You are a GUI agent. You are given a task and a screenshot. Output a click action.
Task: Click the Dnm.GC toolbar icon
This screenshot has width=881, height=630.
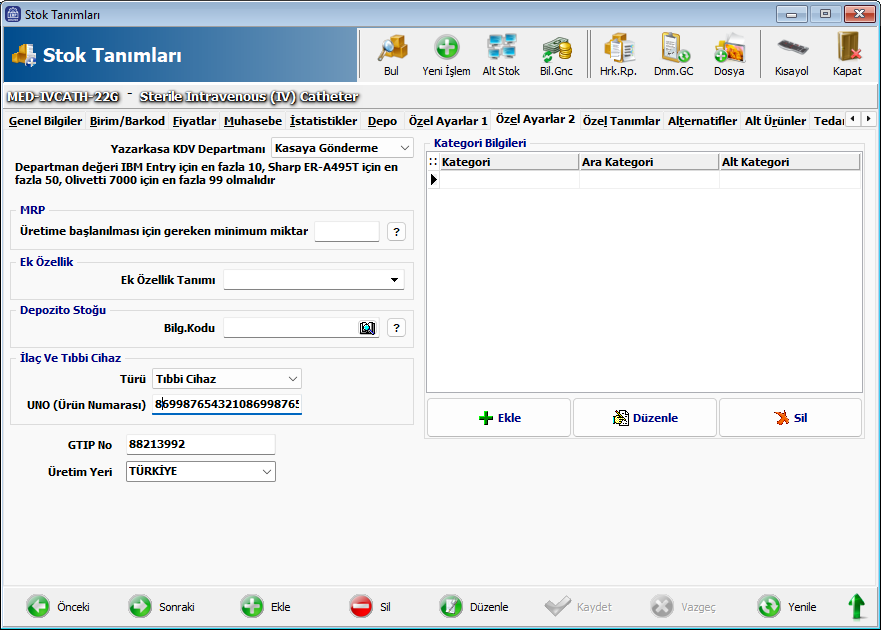673,54
